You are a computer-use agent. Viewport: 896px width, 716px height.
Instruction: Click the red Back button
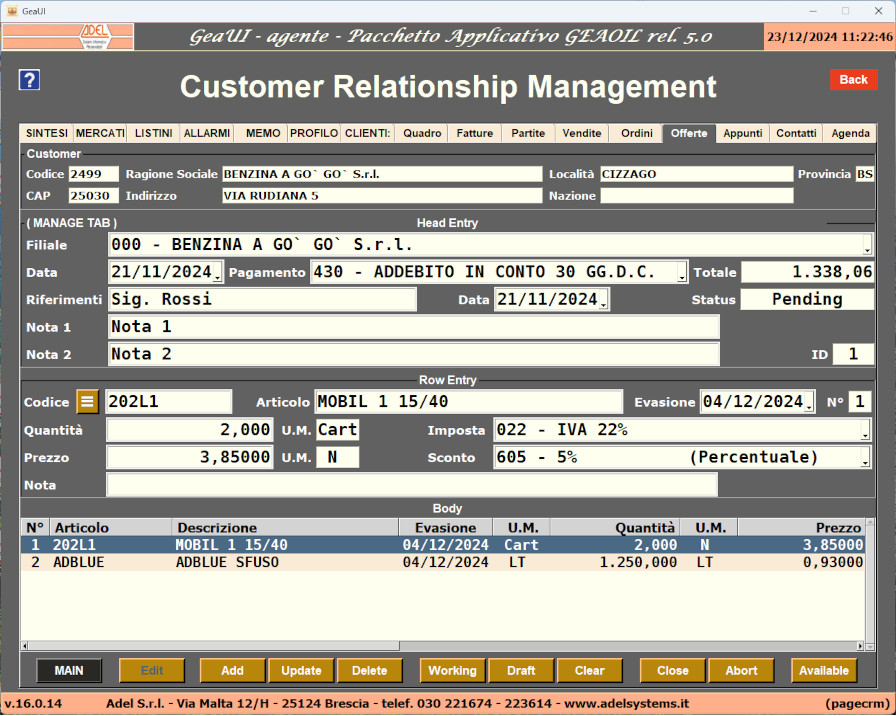[x=853, y=80]
